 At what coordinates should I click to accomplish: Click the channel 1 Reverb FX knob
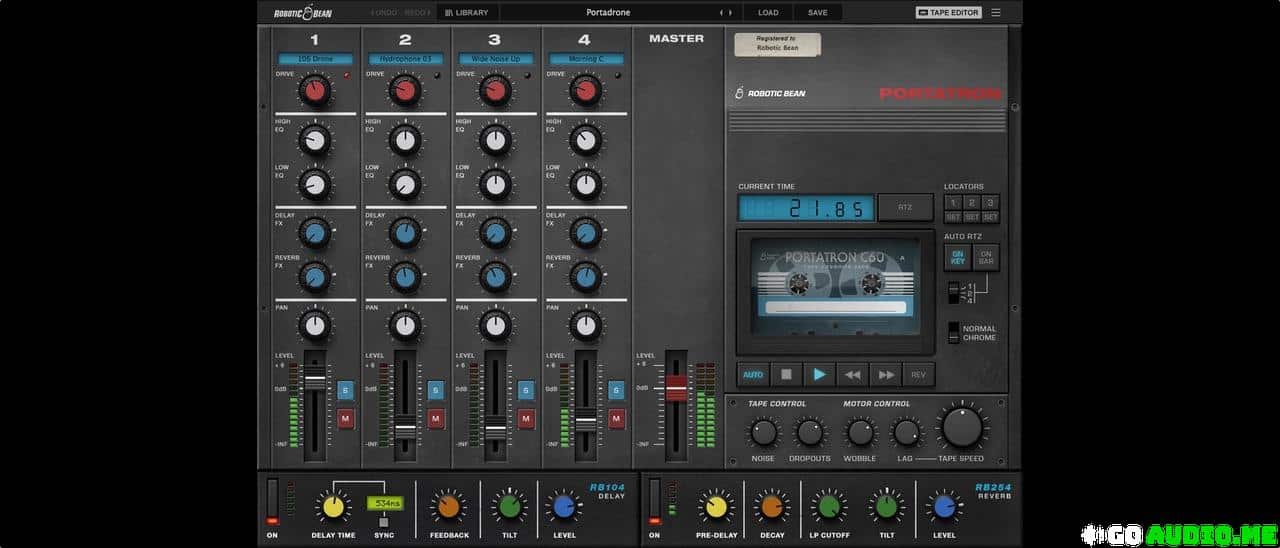pos(315,277)
